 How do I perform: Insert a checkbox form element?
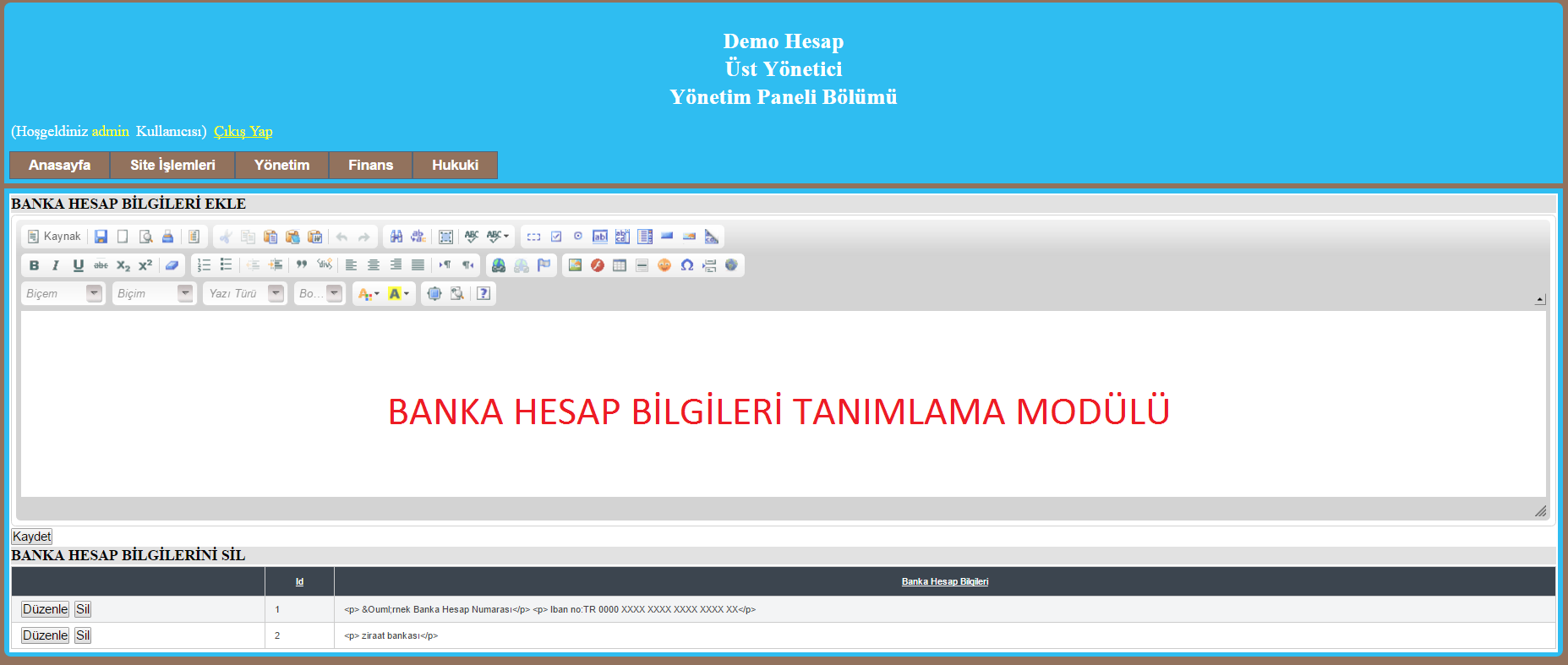(556, 237)
